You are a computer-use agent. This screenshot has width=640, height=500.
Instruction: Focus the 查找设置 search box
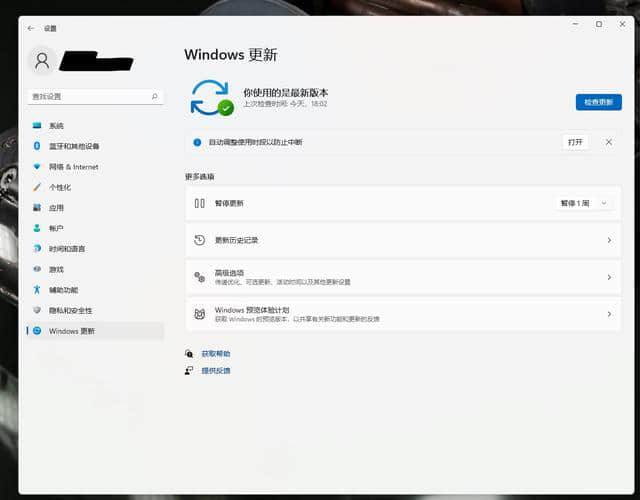[x=96, y=96]
